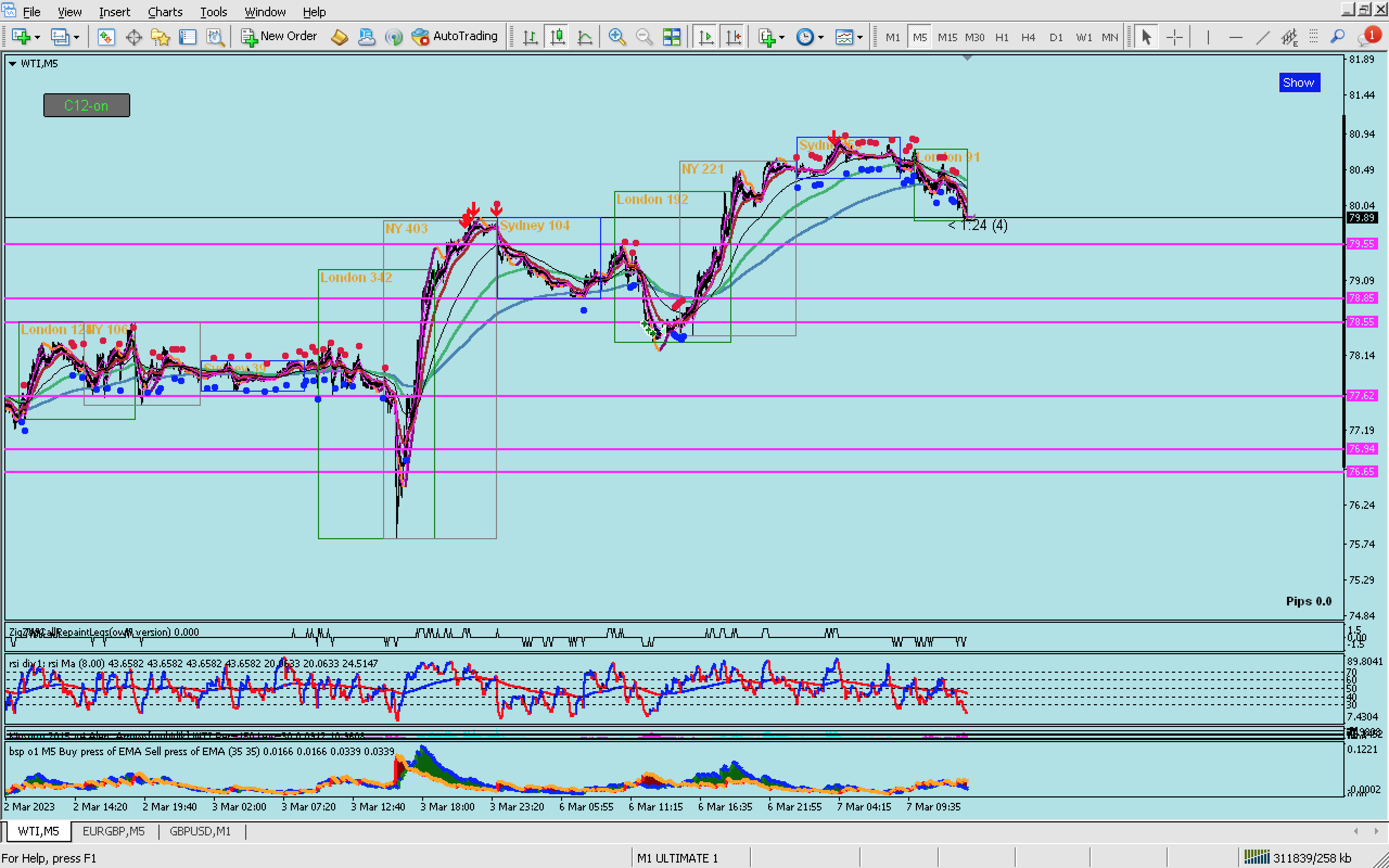Image resolution: width=1389 pixels, height=868 pixels.
Task: Open the Data Window crosshair icon
Action: (x=133, y=37)
